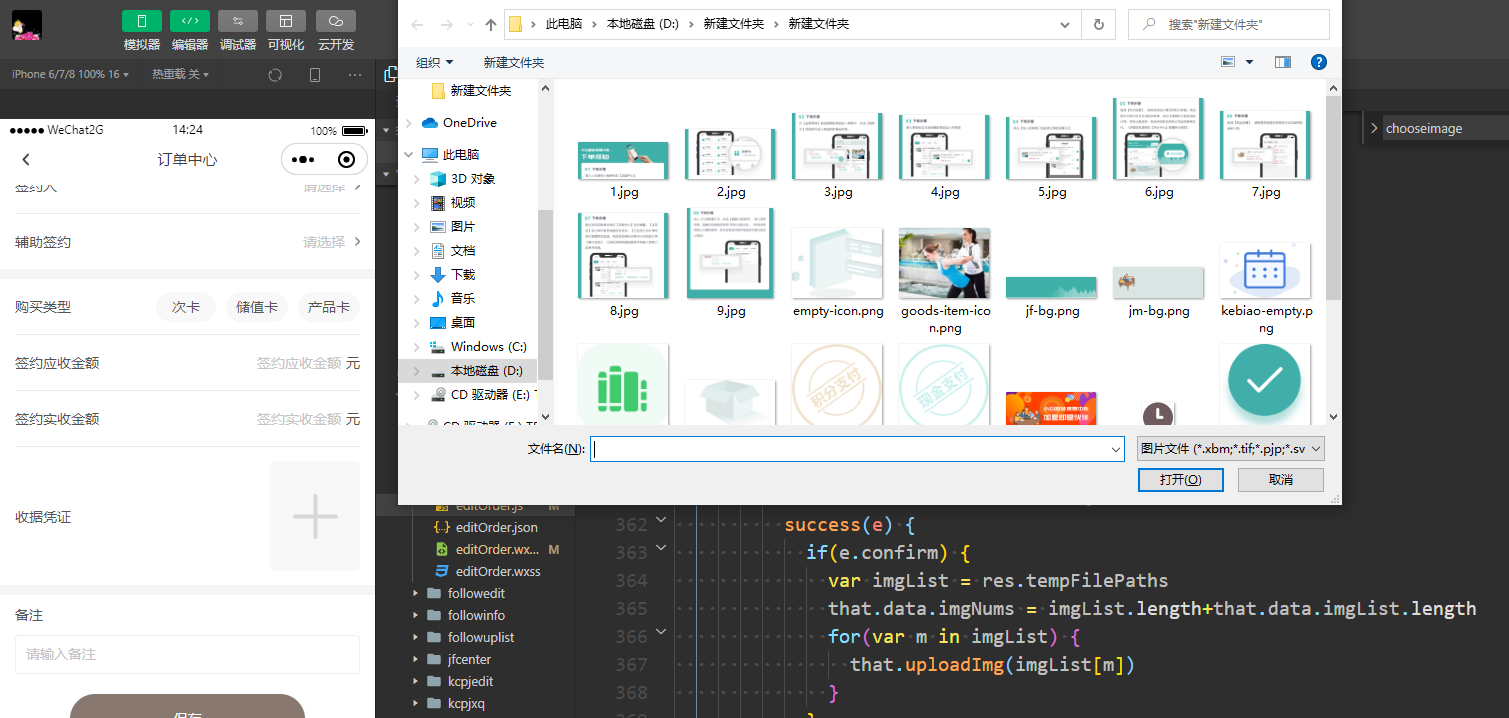Click the 新建文件夹 toolbar button
This screenshot has height=718, width=1509.
pyautogui.click(x=513, y=62)
